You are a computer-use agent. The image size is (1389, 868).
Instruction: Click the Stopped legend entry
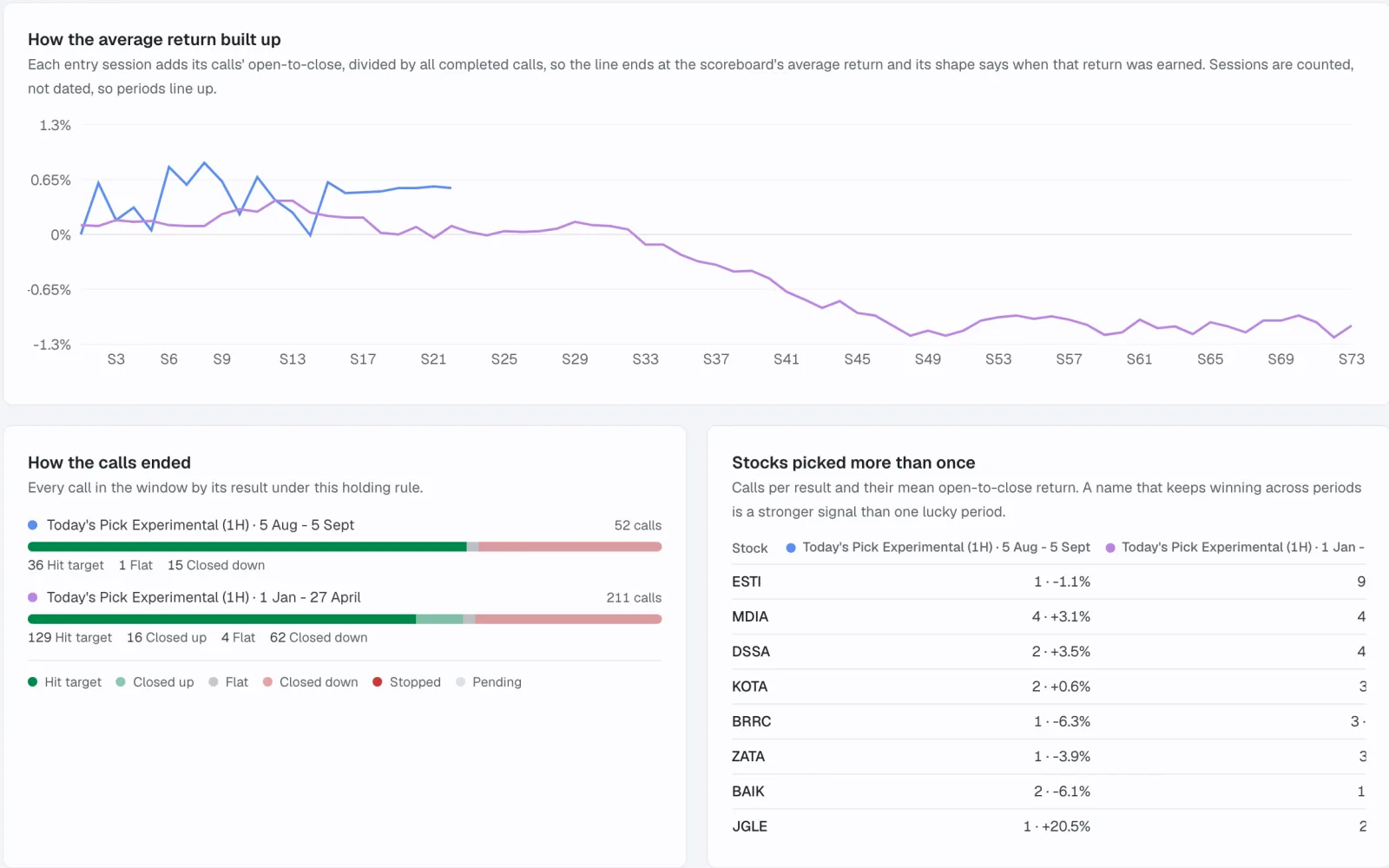tap(407, 682)
